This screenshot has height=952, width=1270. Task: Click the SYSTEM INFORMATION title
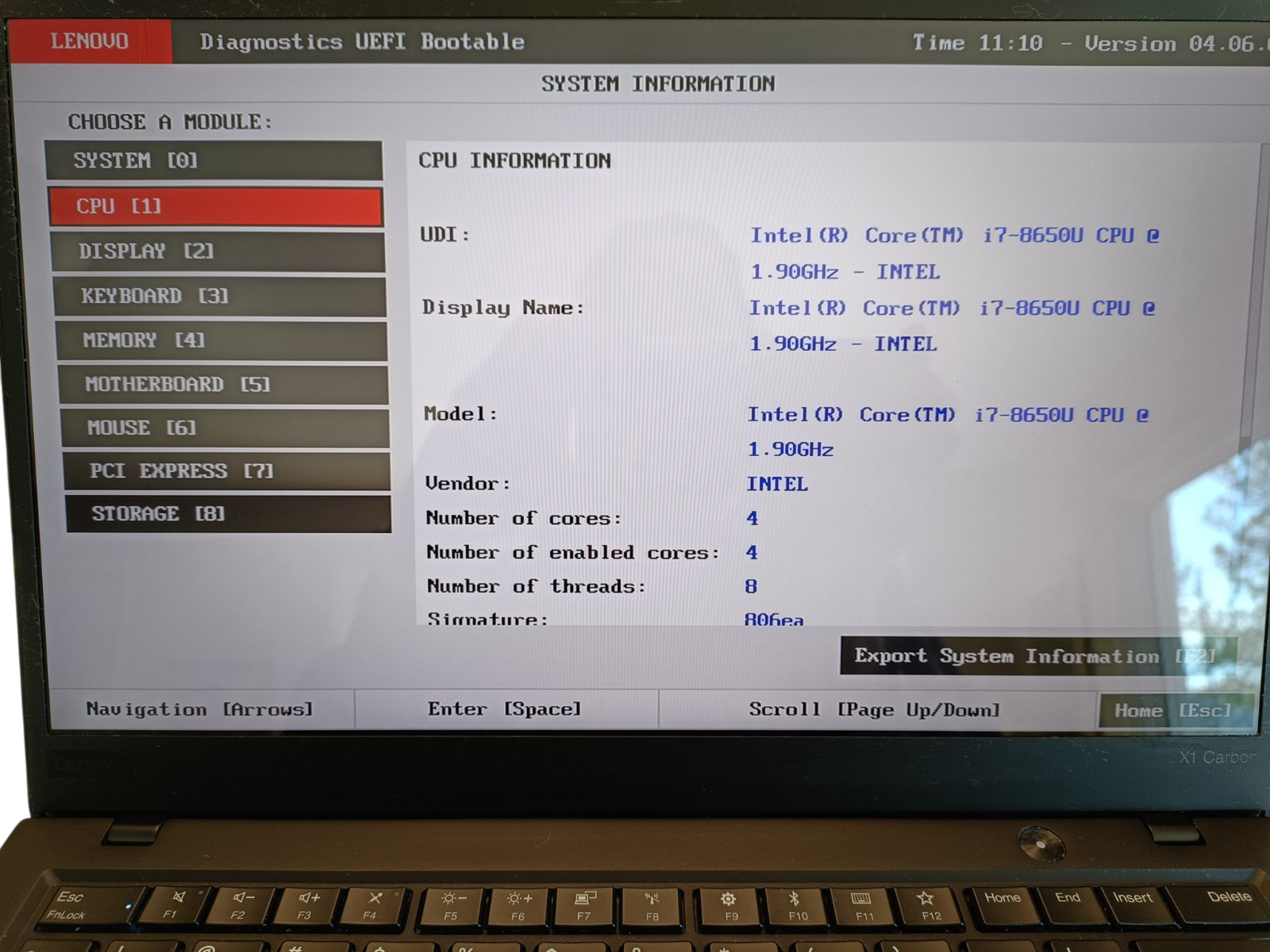[658, 84]
